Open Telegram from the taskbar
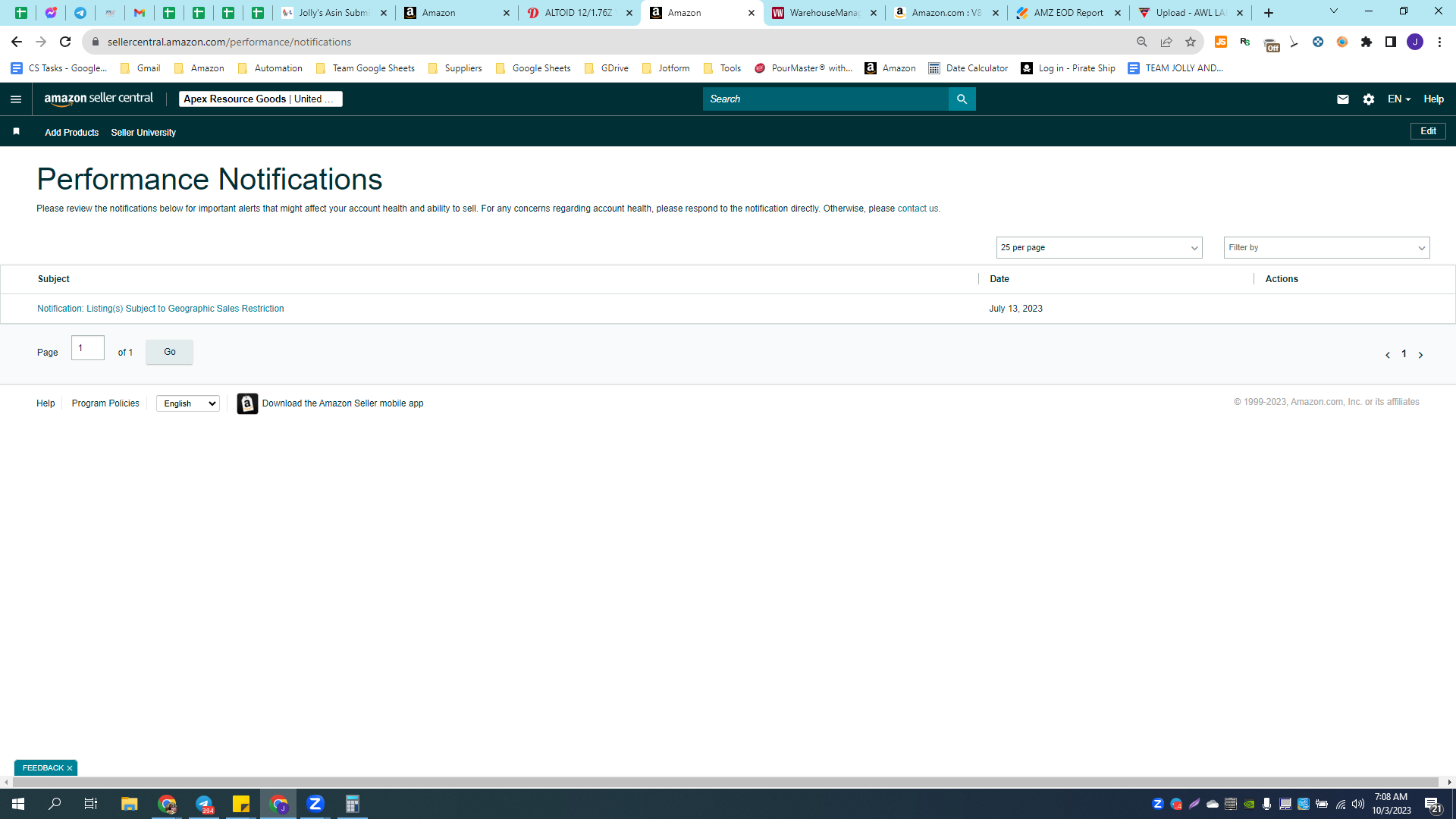This screenshot has width=1456, height=819. click(x=204, y=804)
